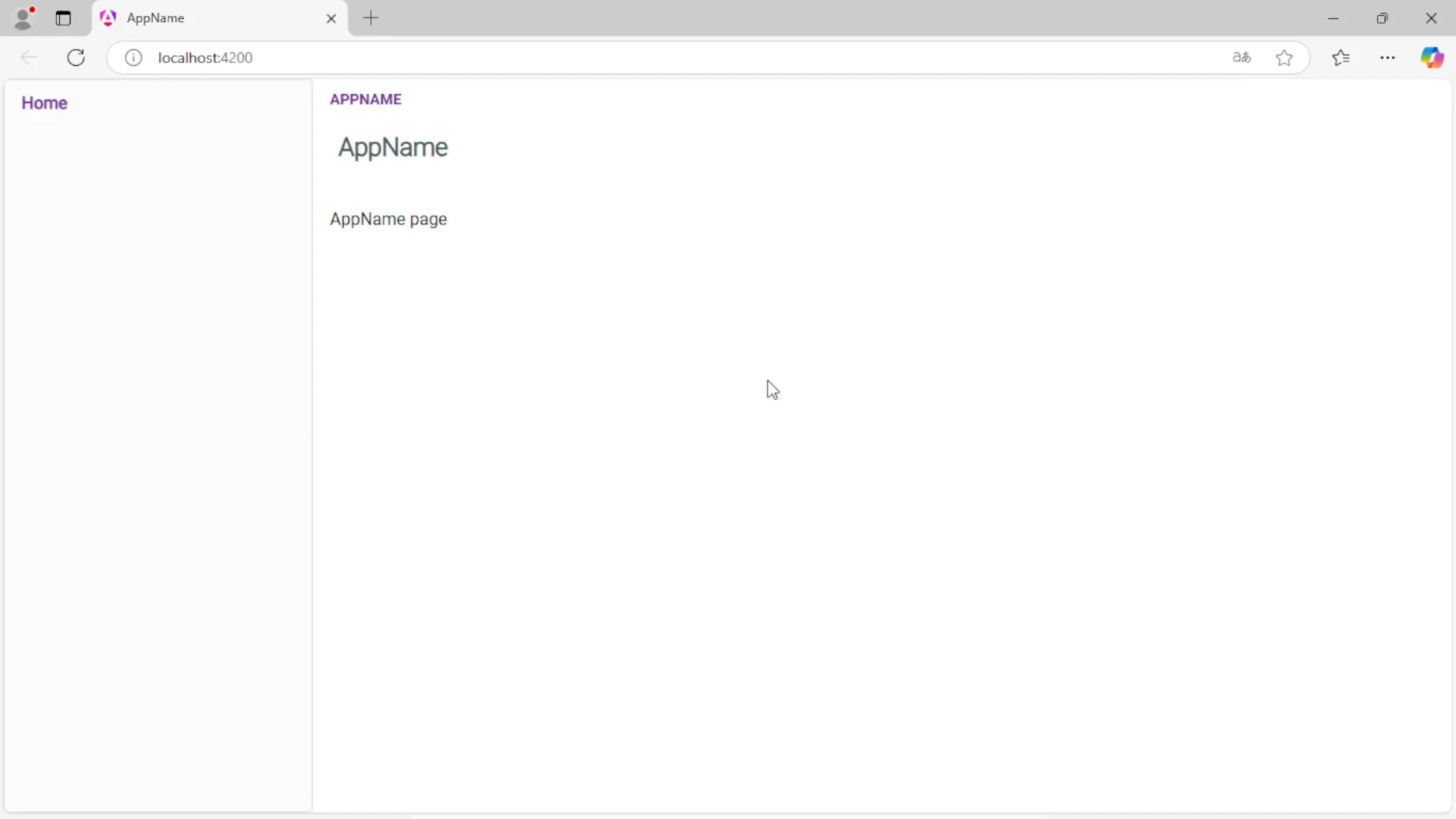The height and width of the screenshot is (819, 1456).
Task: Select the AppName browser tab
Action: click(x=212, y=18)
